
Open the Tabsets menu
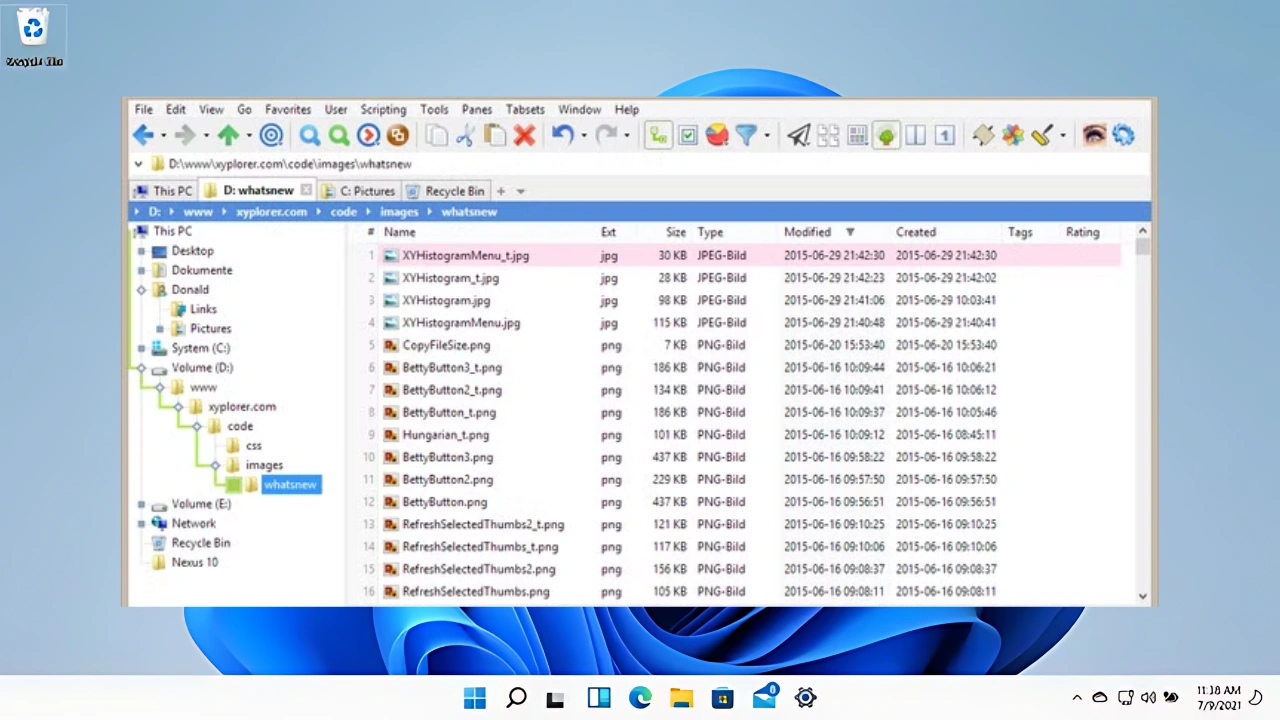525,109
